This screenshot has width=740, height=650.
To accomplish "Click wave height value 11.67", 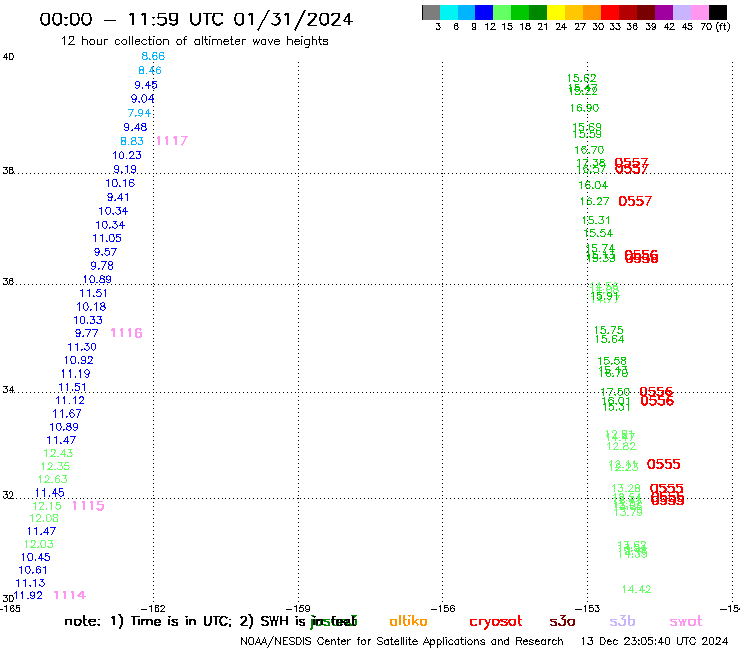I will point(67,414).
